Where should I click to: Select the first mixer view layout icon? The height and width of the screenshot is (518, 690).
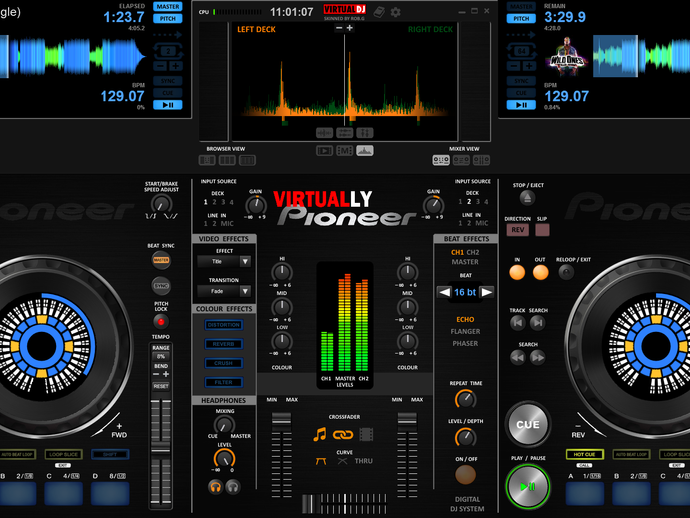pyautogui.click(x=441, y=160)
